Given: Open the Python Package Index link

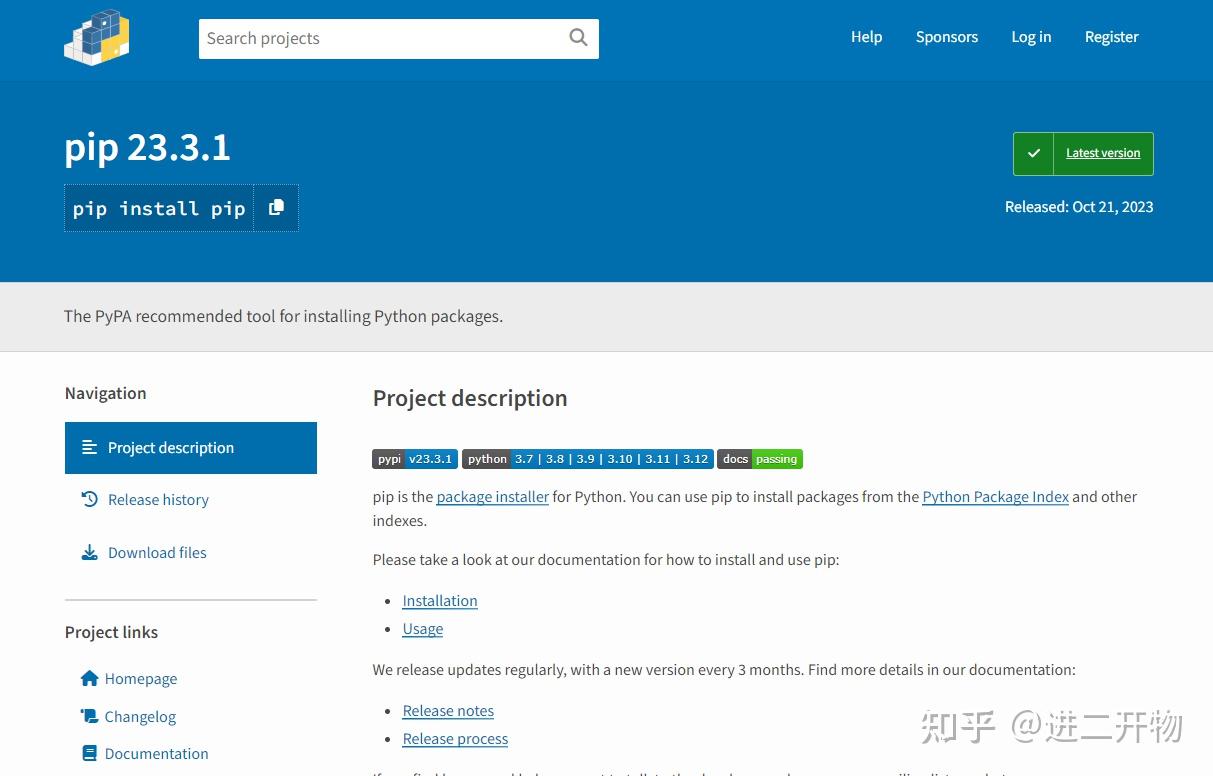Looking at the screenshot, I should (x=994, y=496).
